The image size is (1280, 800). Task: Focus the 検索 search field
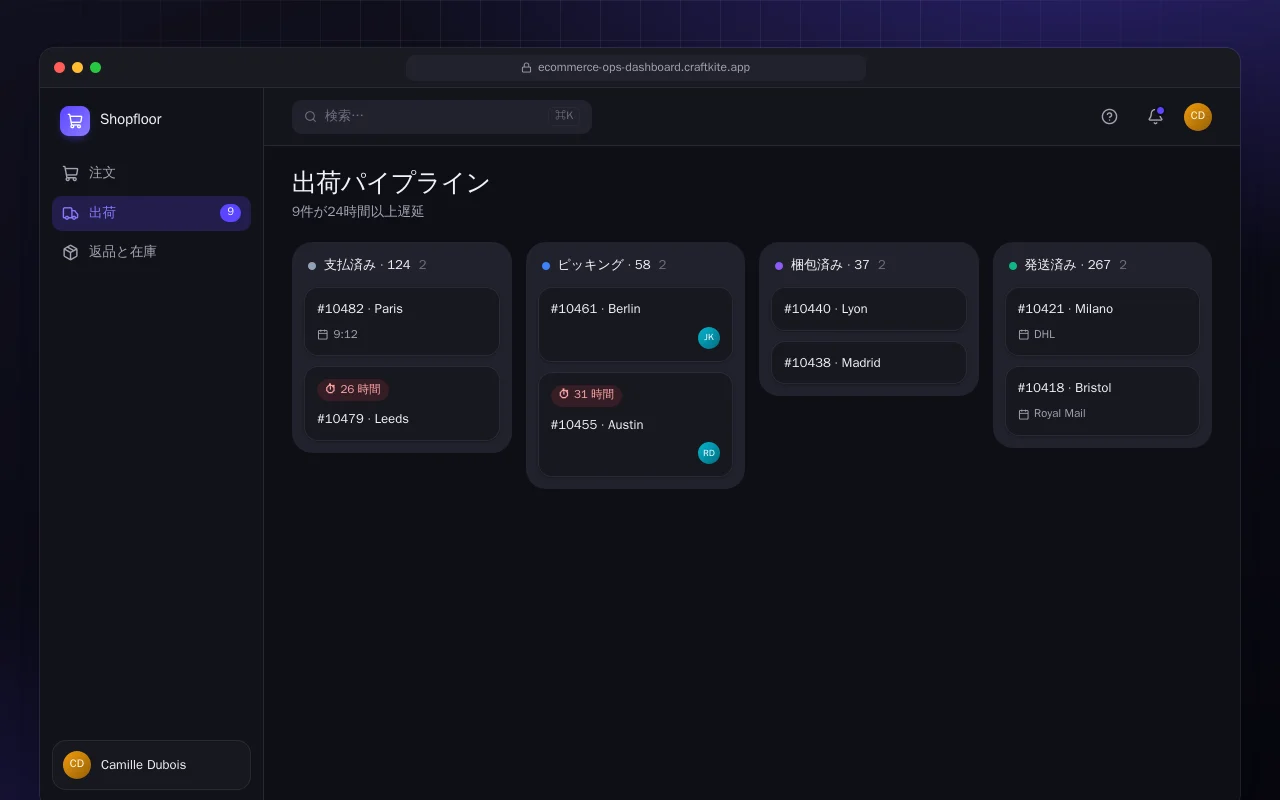[x=442, y=116]
